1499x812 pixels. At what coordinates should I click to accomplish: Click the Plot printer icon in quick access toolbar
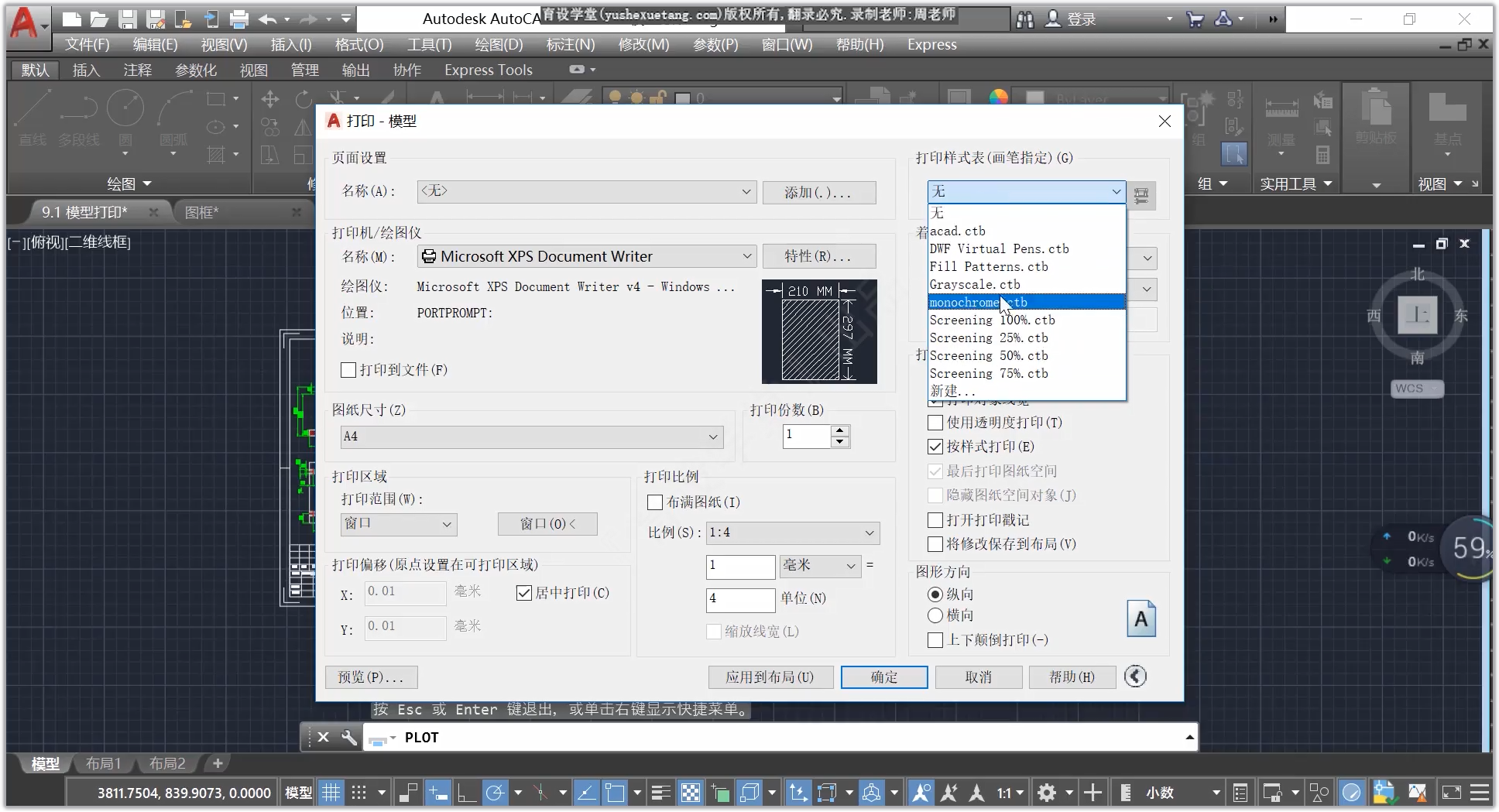(x=239, y=19)
